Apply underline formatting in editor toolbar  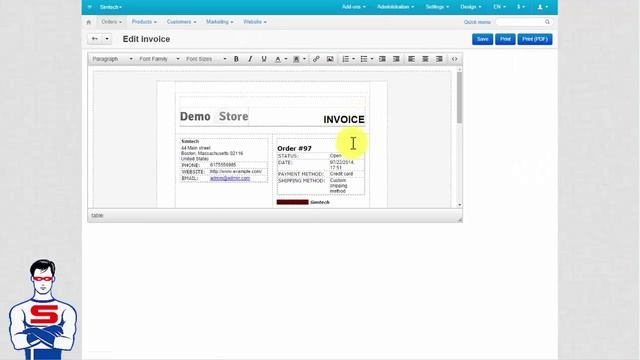point(264,59)
